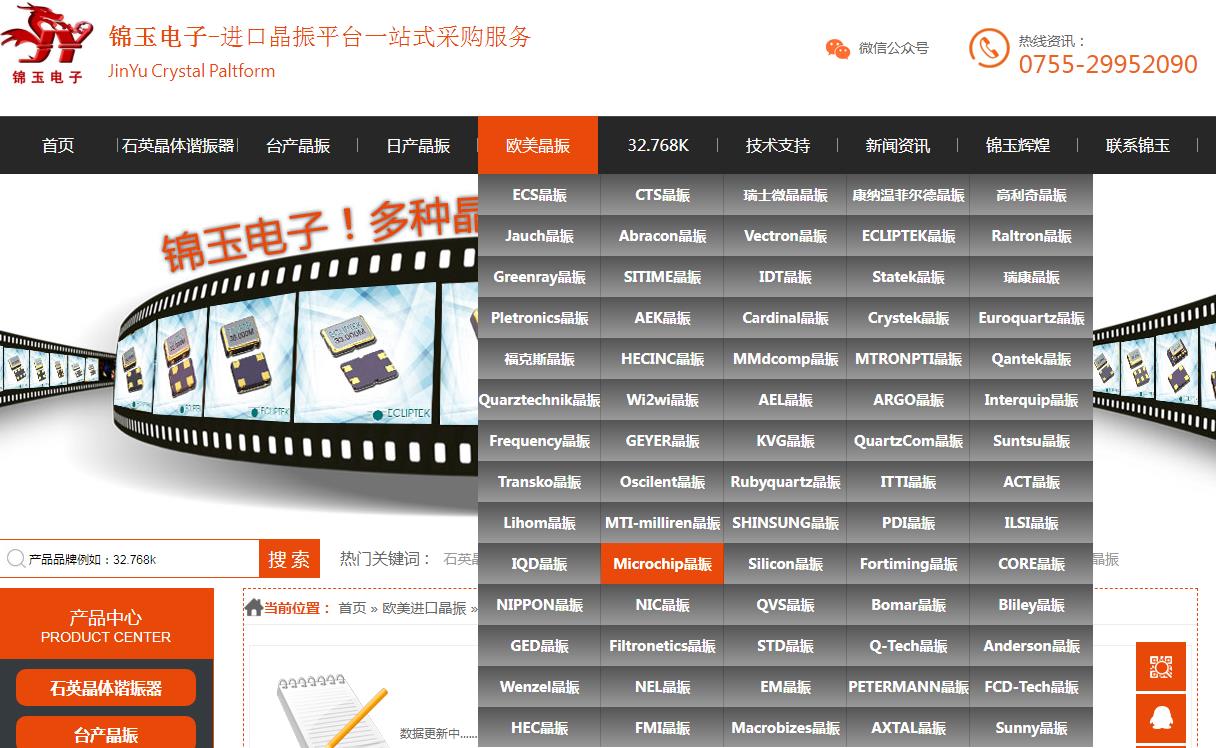
Task: Open the WeChat public account icon
Action: point(838,49)
